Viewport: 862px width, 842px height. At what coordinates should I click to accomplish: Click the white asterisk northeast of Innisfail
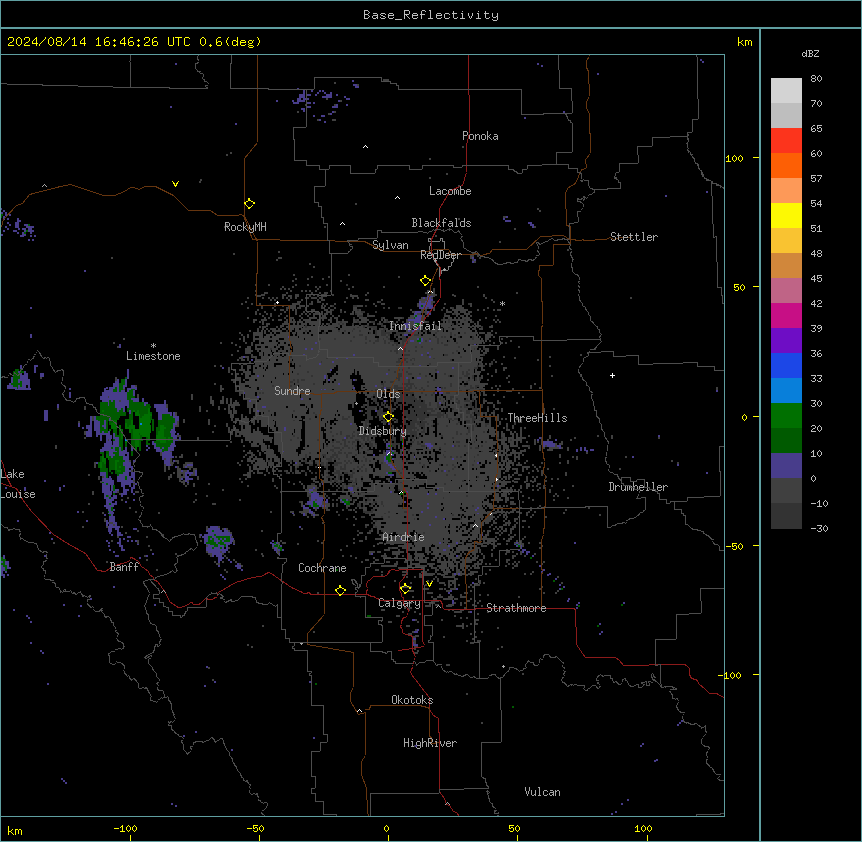(502, 303)
